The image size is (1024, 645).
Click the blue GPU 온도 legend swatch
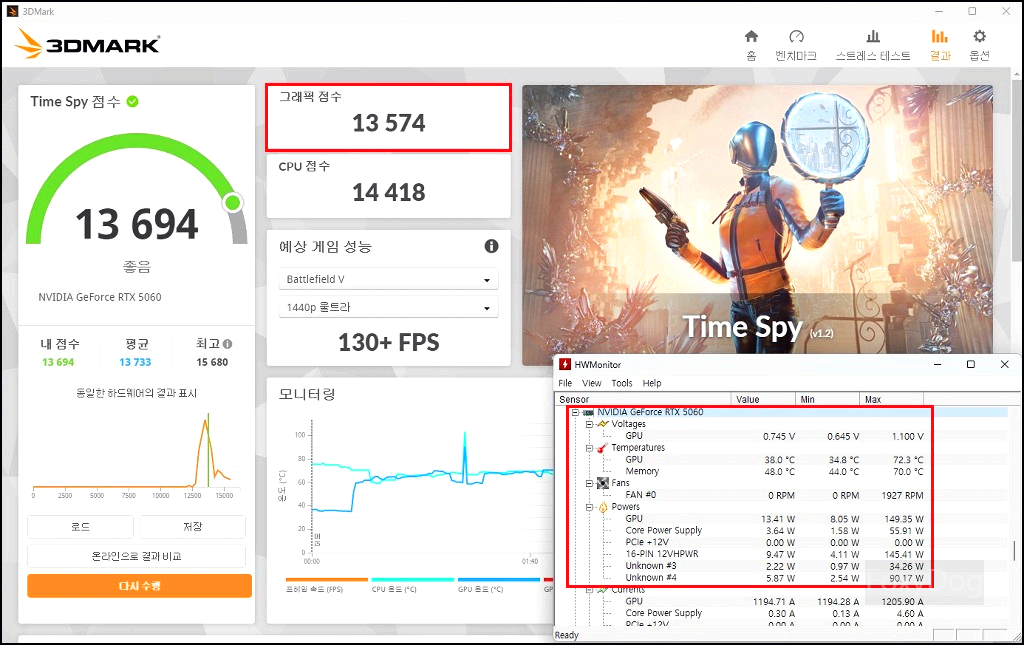tap(499, 580)
